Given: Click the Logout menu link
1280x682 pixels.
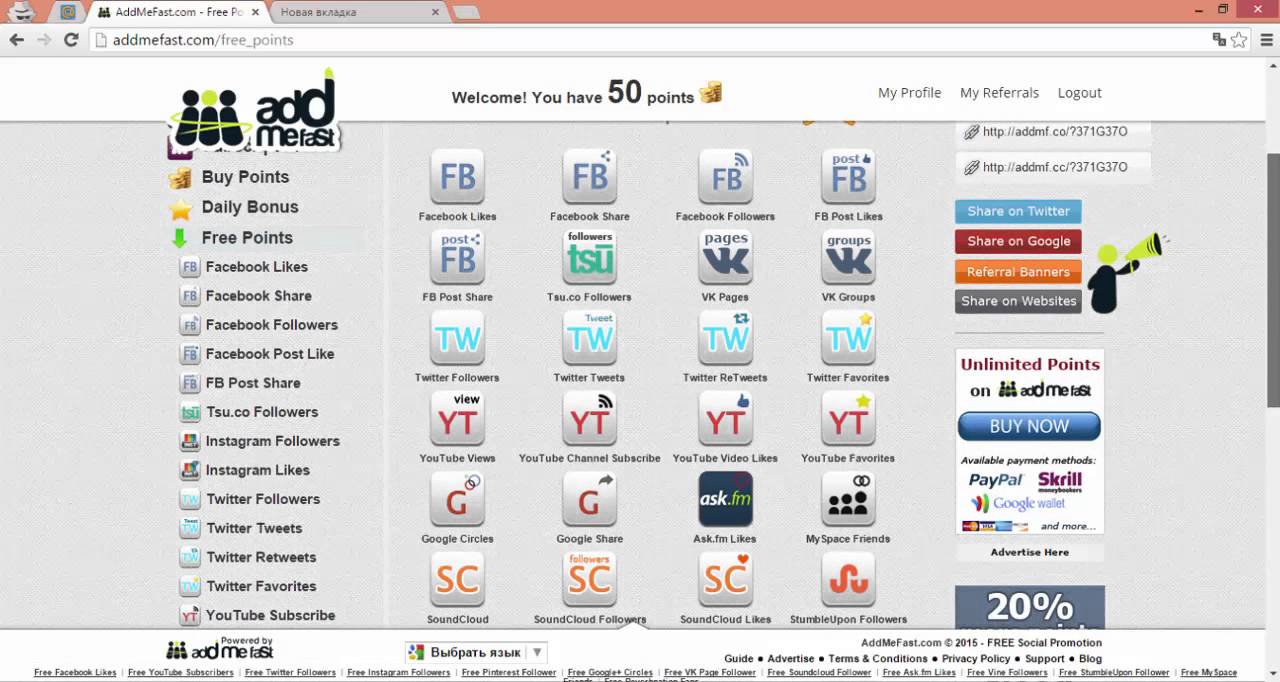Looking at the screenshot, I should [x=1079, y=92].
